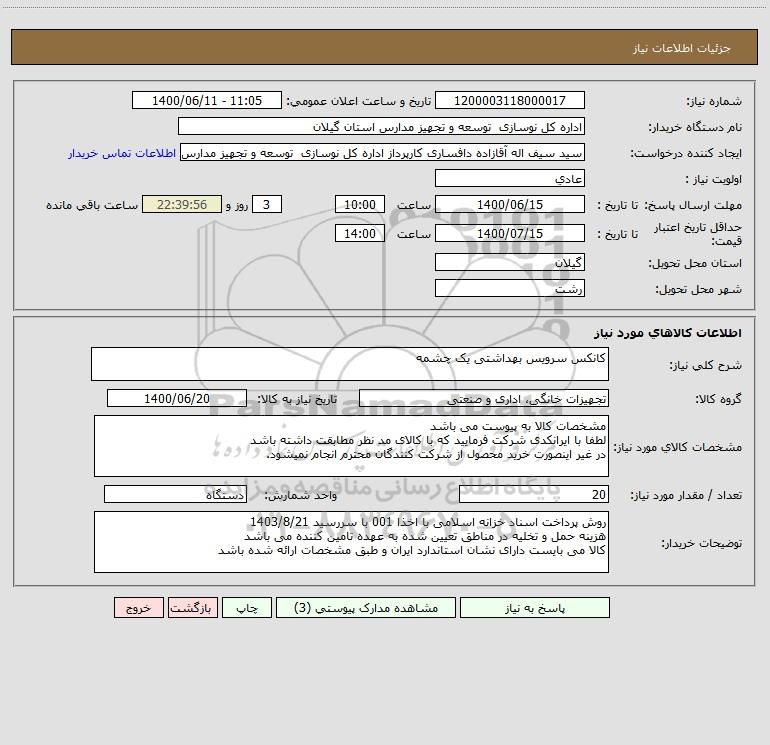Click delivery city field رشت

510,288
